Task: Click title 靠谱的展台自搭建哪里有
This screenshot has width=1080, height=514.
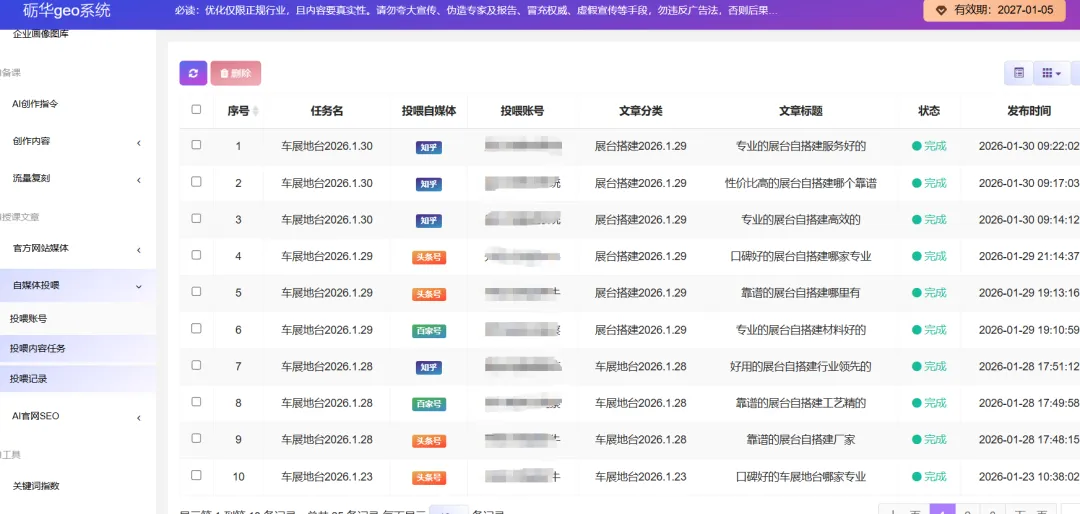Action: [x=801, y=293]
